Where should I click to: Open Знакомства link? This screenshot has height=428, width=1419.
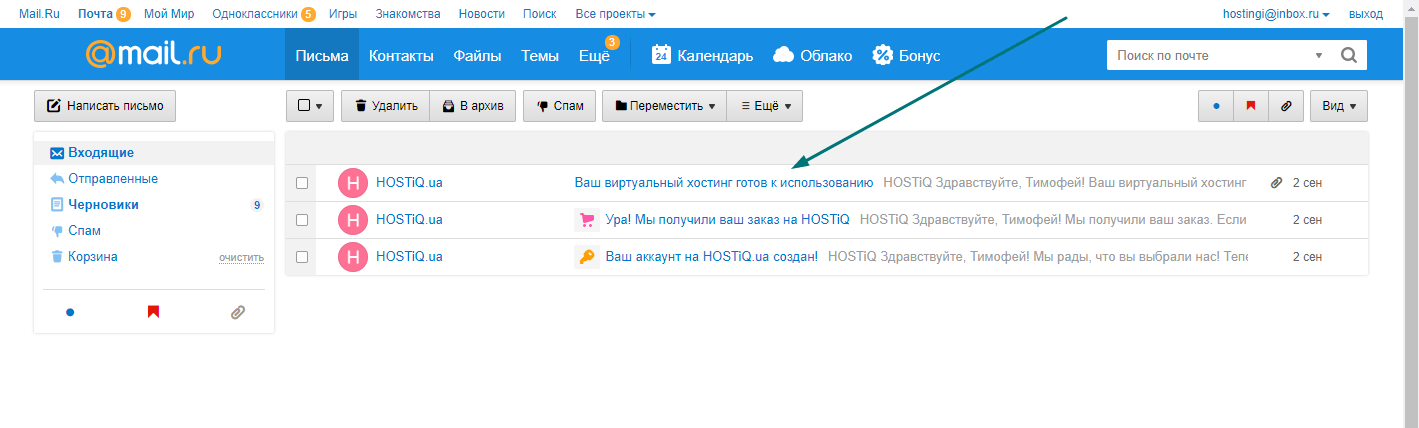pyautogui.click(x=408, y=14)
